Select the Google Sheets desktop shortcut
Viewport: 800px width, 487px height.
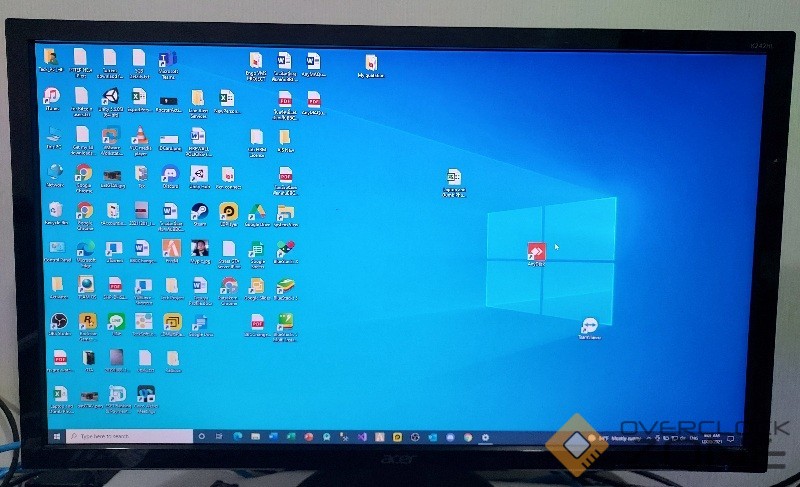[x=256, y=249]
